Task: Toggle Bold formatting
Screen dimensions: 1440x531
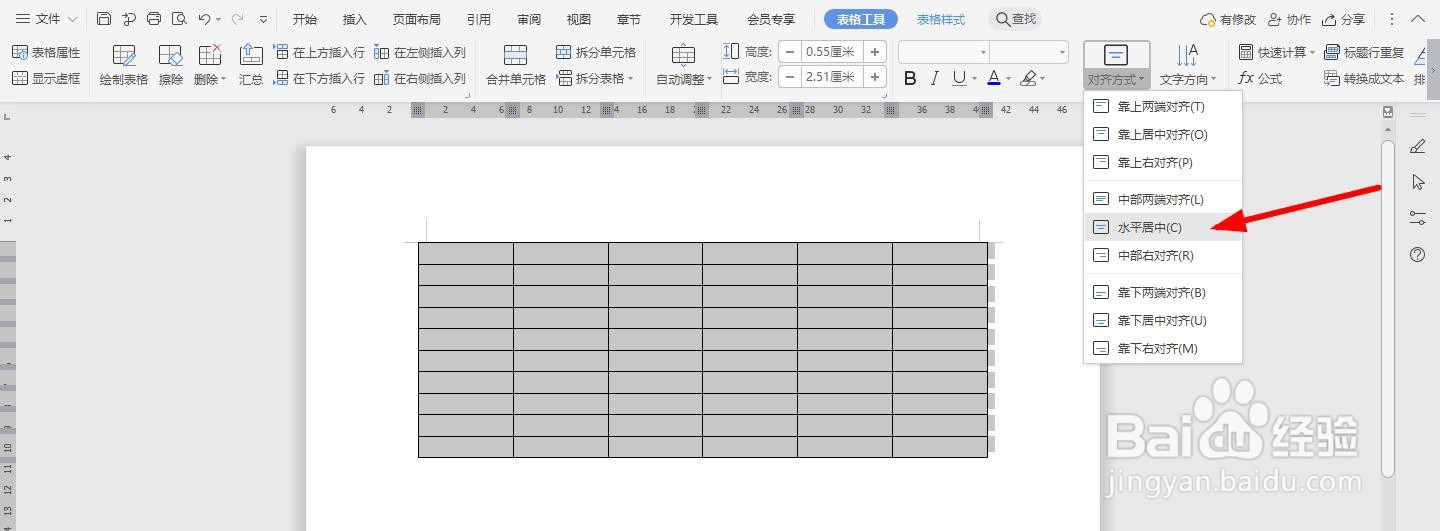Action: (x=910, y=78)
